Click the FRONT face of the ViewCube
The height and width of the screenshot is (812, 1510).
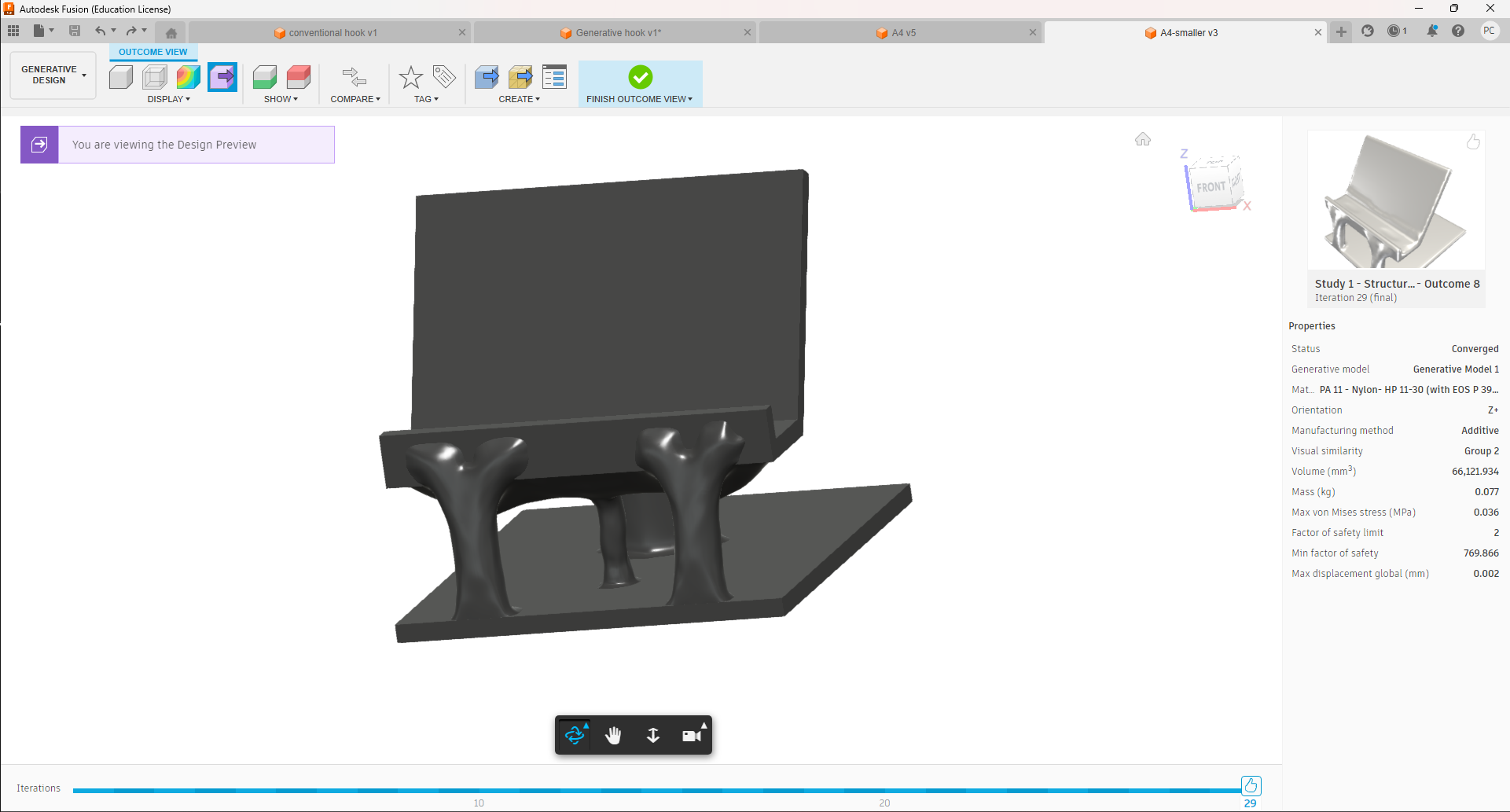point(1211,187)
